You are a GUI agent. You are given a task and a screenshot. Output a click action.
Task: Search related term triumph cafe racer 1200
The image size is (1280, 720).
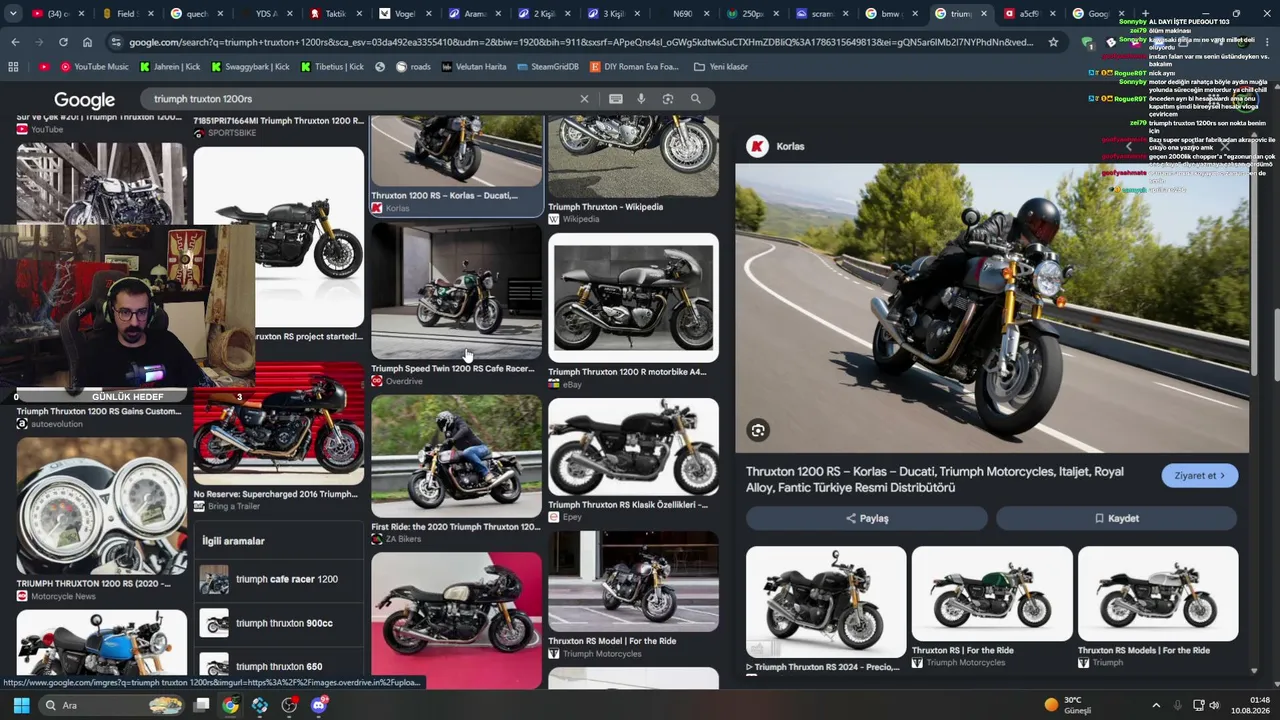tap(279, 580)
